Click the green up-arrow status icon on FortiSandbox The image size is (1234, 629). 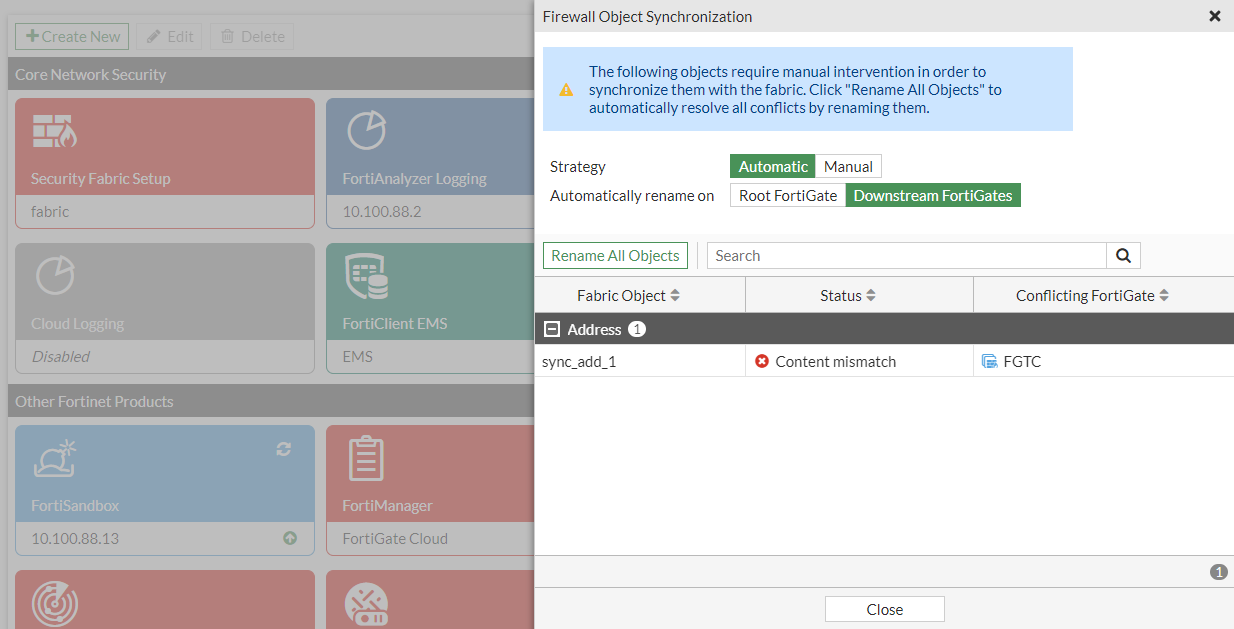click(290, 538)
